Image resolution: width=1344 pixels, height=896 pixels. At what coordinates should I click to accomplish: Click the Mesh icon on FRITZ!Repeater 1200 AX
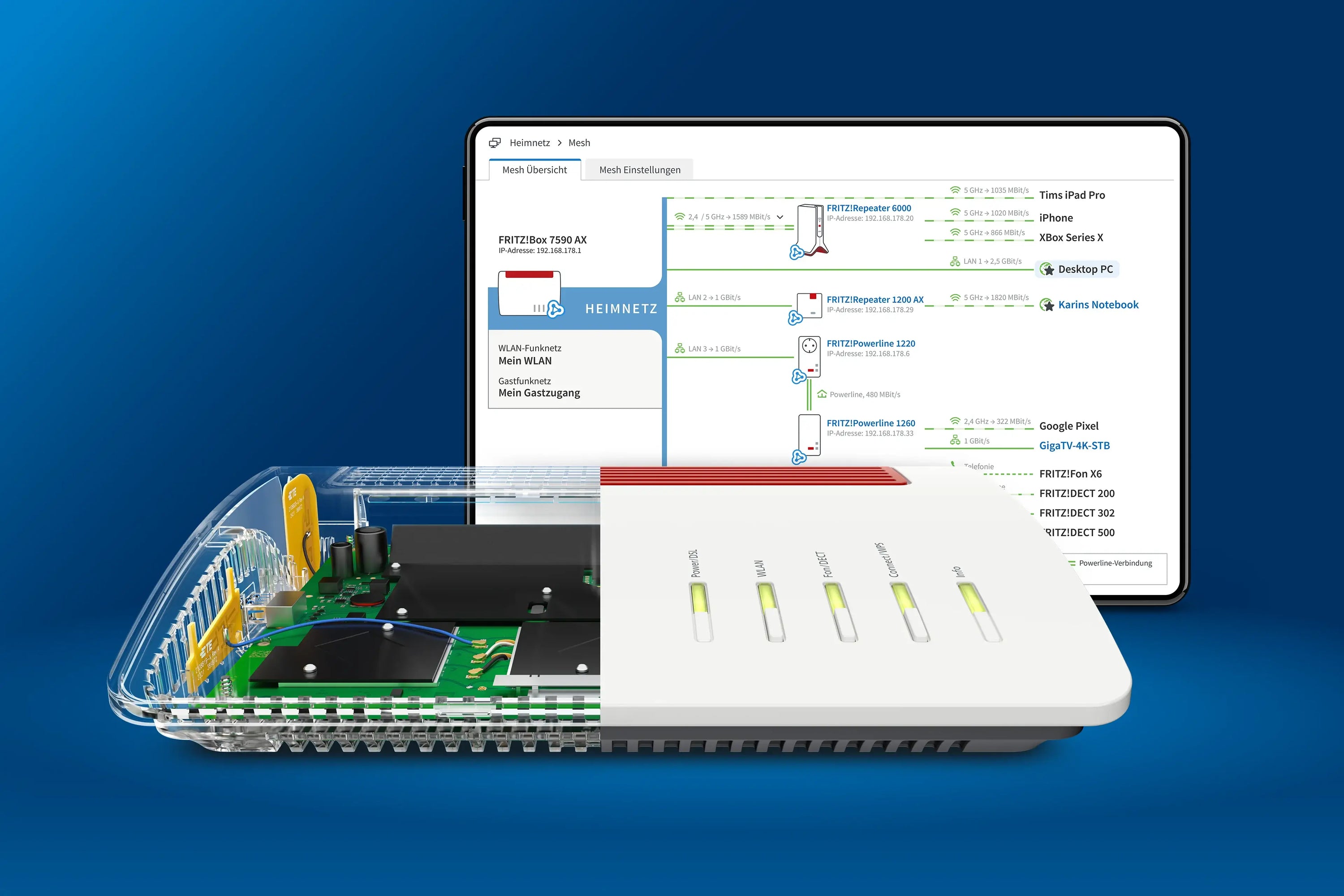point(797,318)
